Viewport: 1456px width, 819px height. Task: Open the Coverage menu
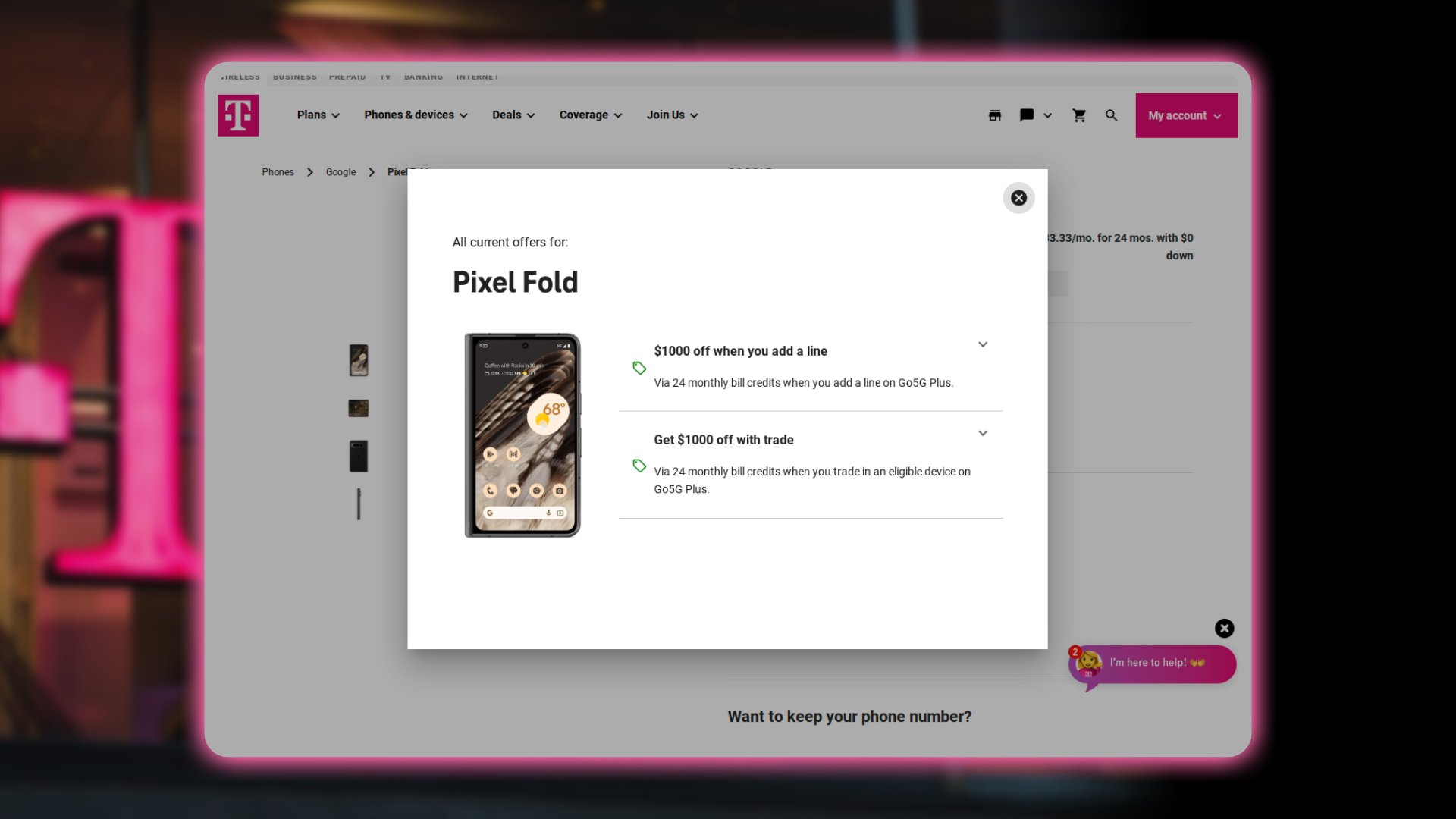(591, 115)
